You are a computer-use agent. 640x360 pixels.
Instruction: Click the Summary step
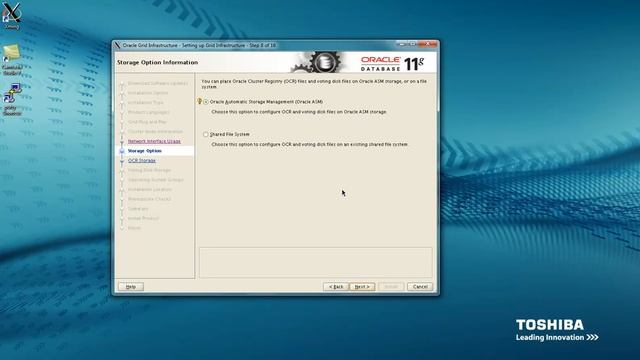138,209
